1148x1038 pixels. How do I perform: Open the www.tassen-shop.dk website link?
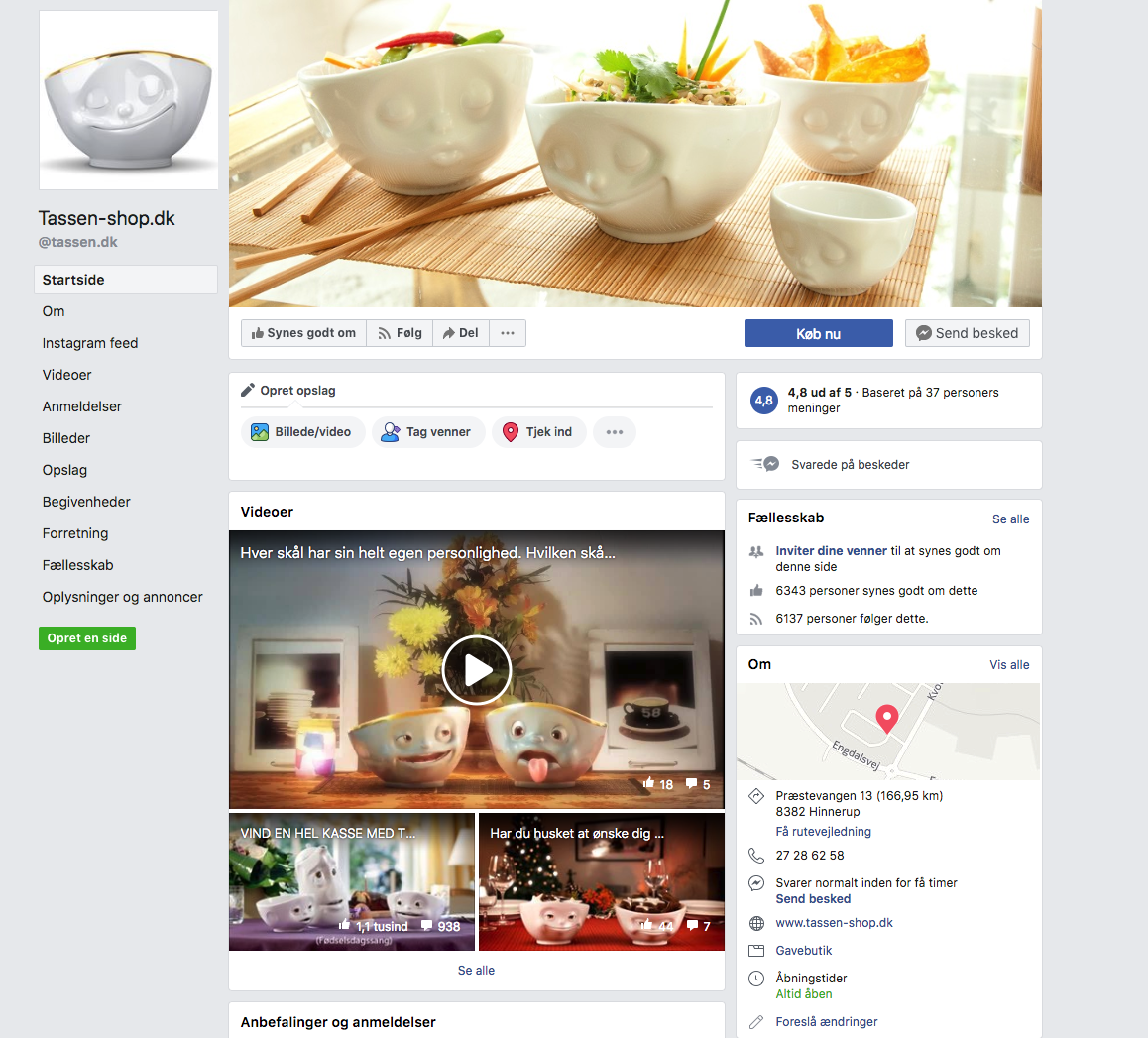click(x=834, y=923)
